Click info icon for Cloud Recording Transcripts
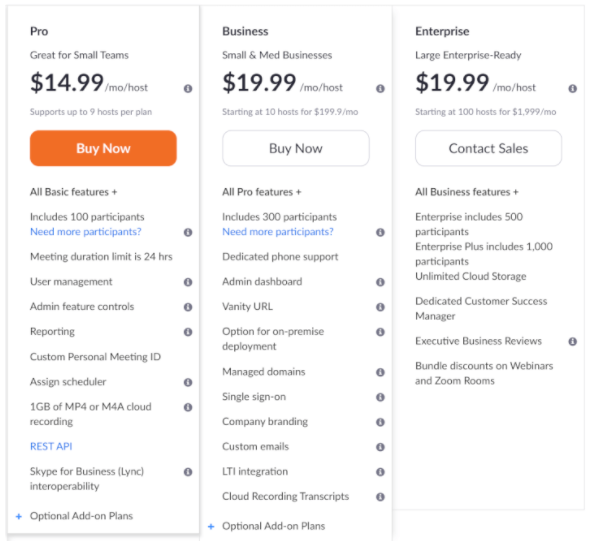The height and width of the screenshot is (541, 599). [x=380, y=497]
